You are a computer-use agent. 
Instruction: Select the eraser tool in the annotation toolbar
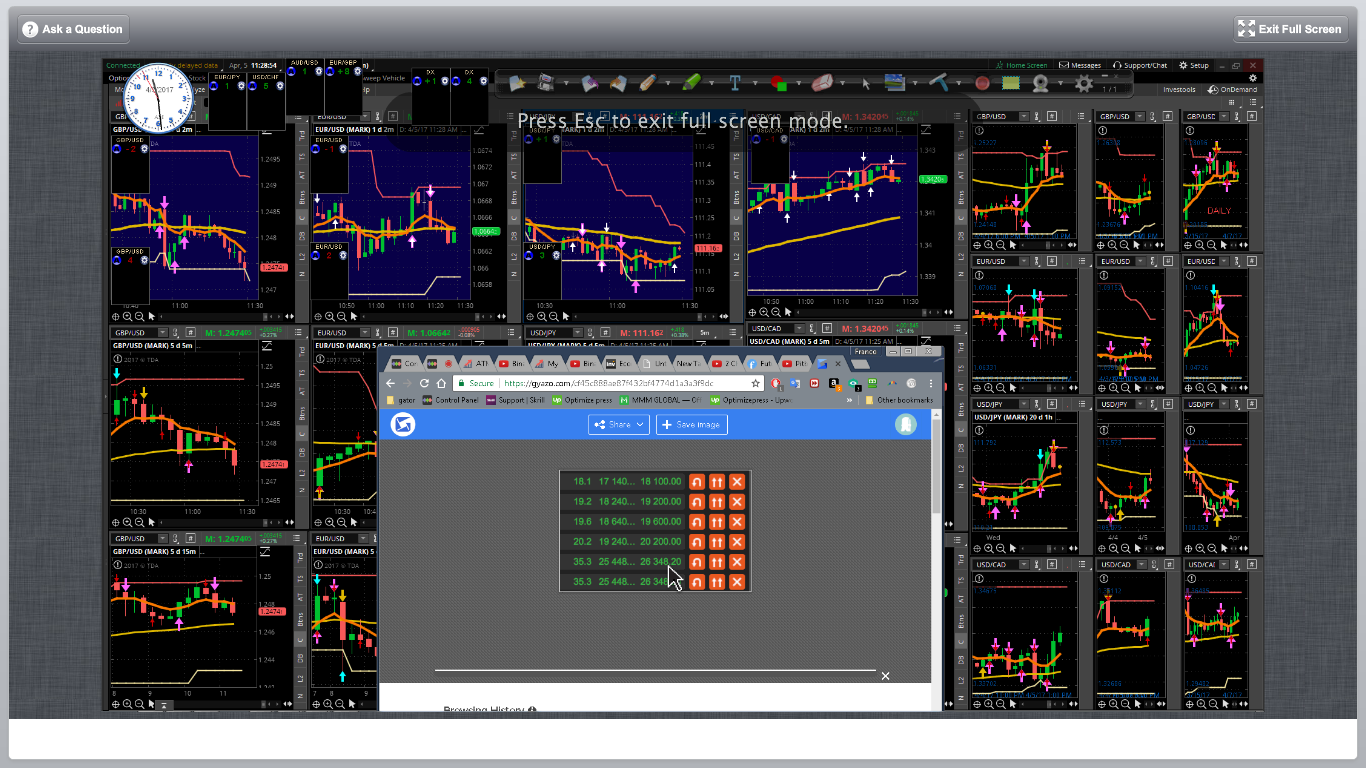click(822, 83)
